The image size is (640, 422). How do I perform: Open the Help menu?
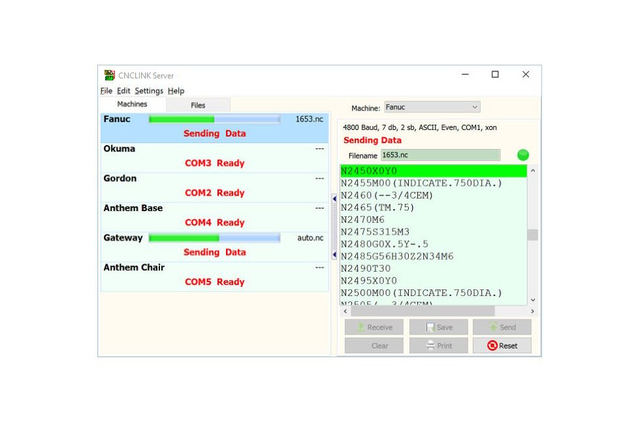tap(176, 91)
